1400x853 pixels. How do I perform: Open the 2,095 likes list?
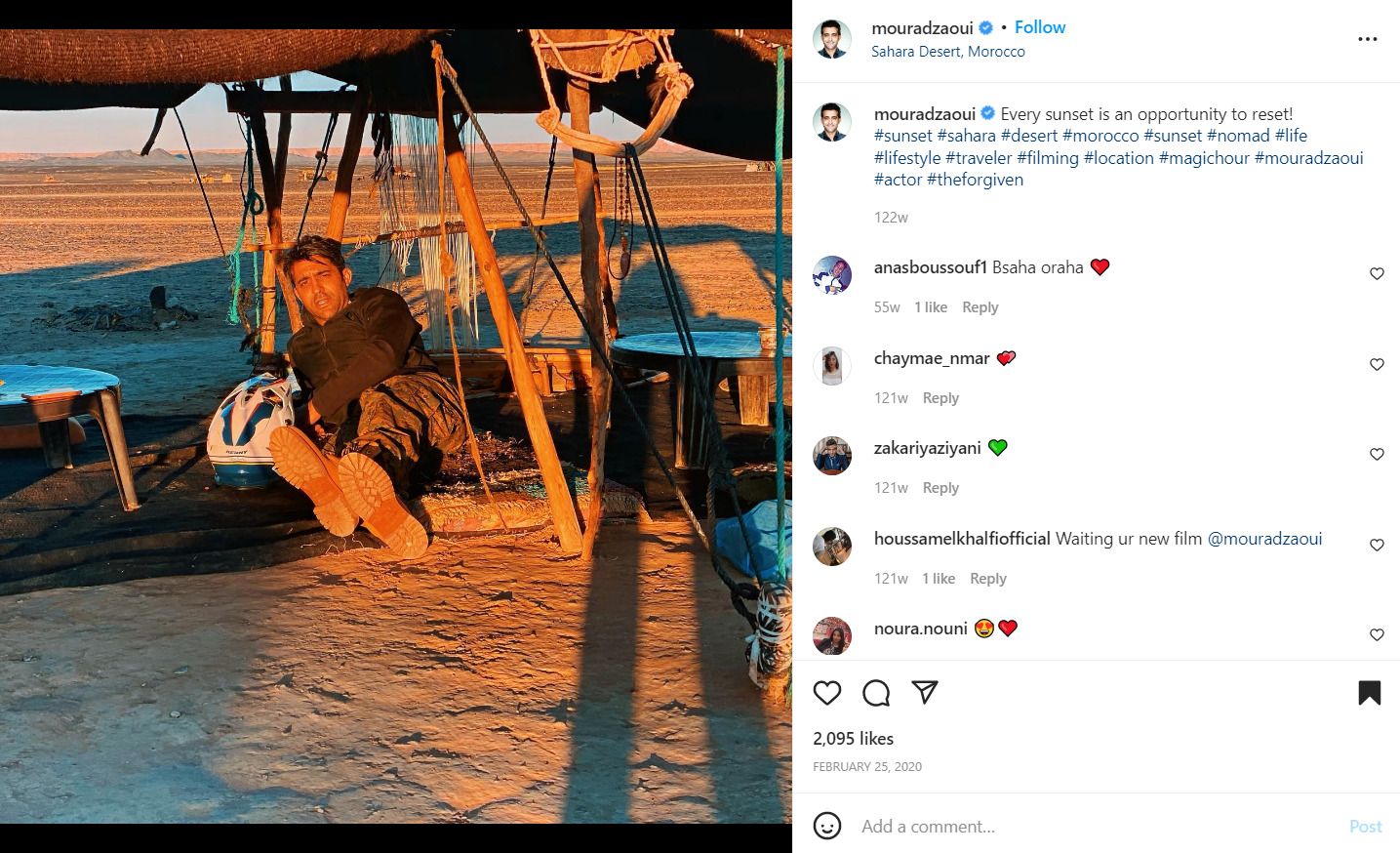[853, 739]
